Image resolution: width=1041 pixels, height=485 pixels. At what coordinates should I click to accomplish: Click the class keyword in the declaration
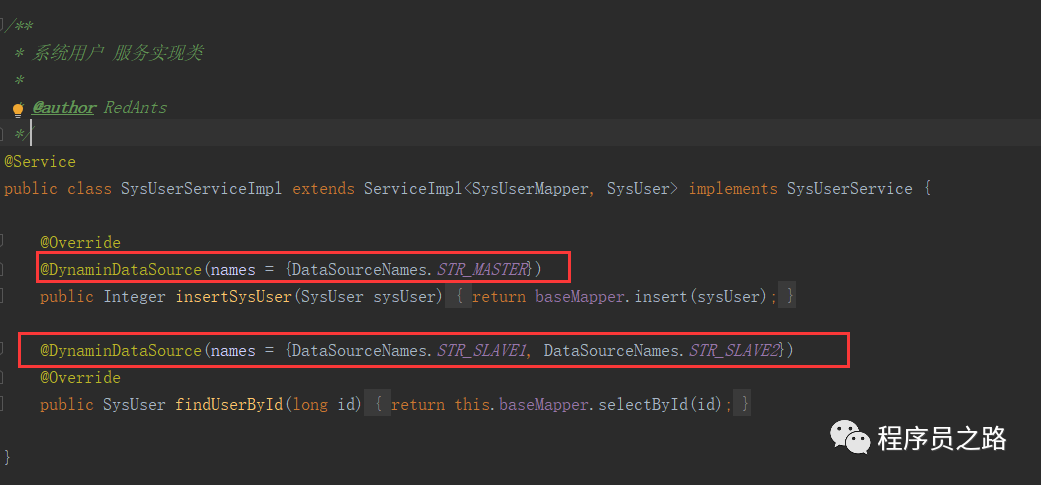(x=89, y=189)
